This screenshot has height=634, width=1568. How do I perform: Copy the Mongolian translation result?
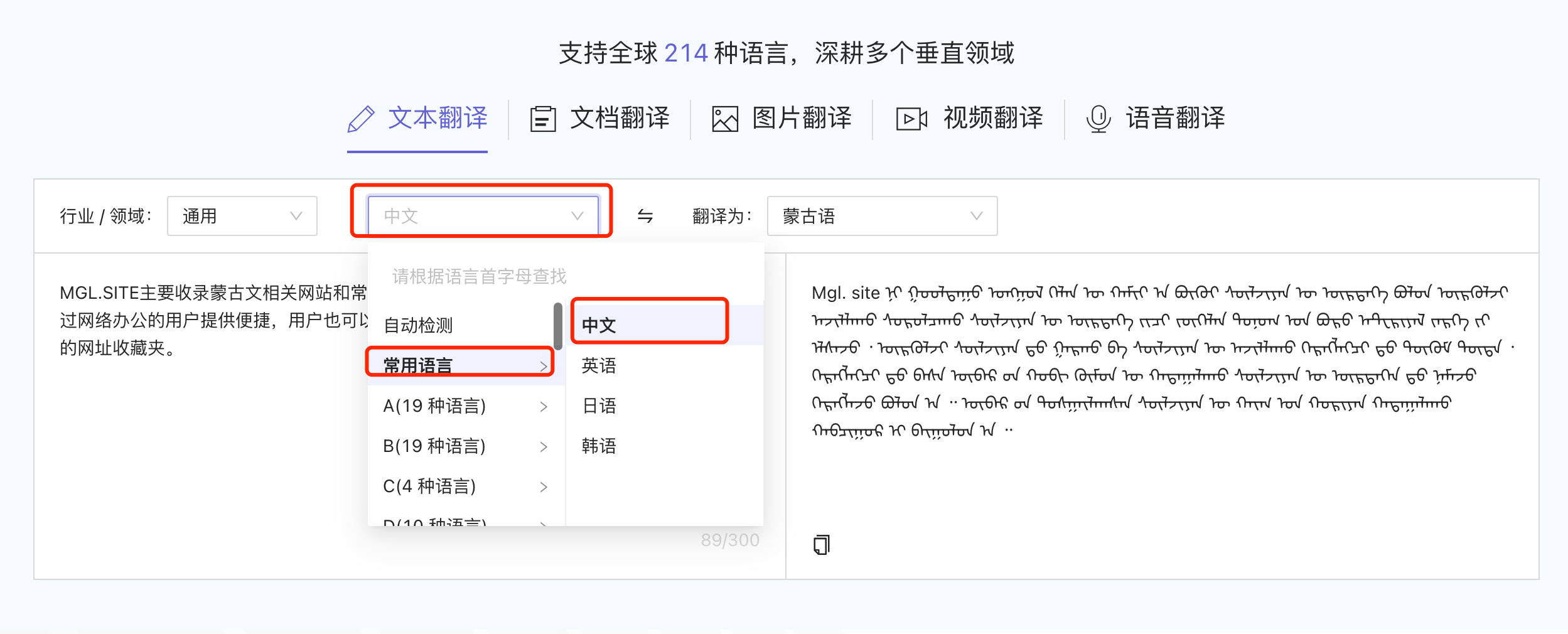tap(822, 544)
